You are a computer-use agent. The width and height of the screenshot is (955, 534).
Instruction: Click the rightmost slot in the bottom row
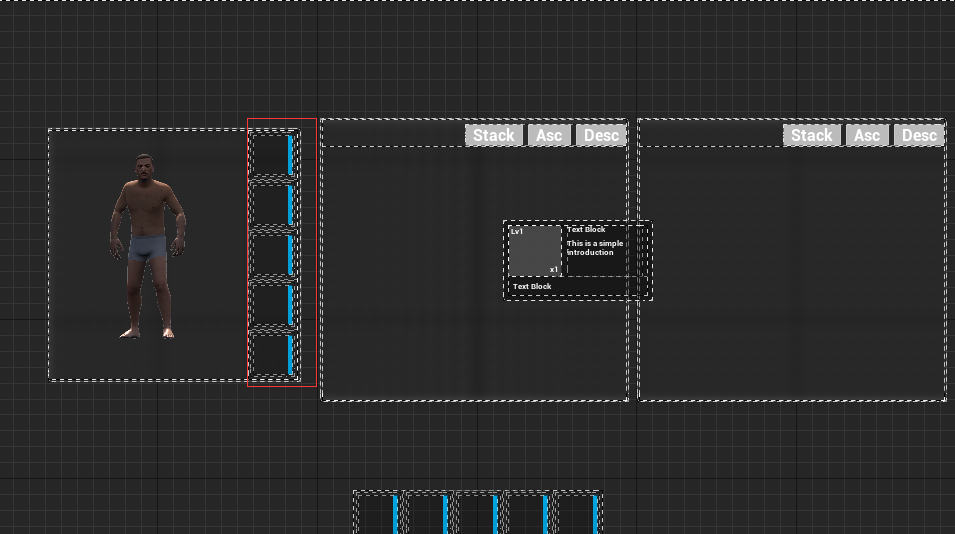point(578,514)
